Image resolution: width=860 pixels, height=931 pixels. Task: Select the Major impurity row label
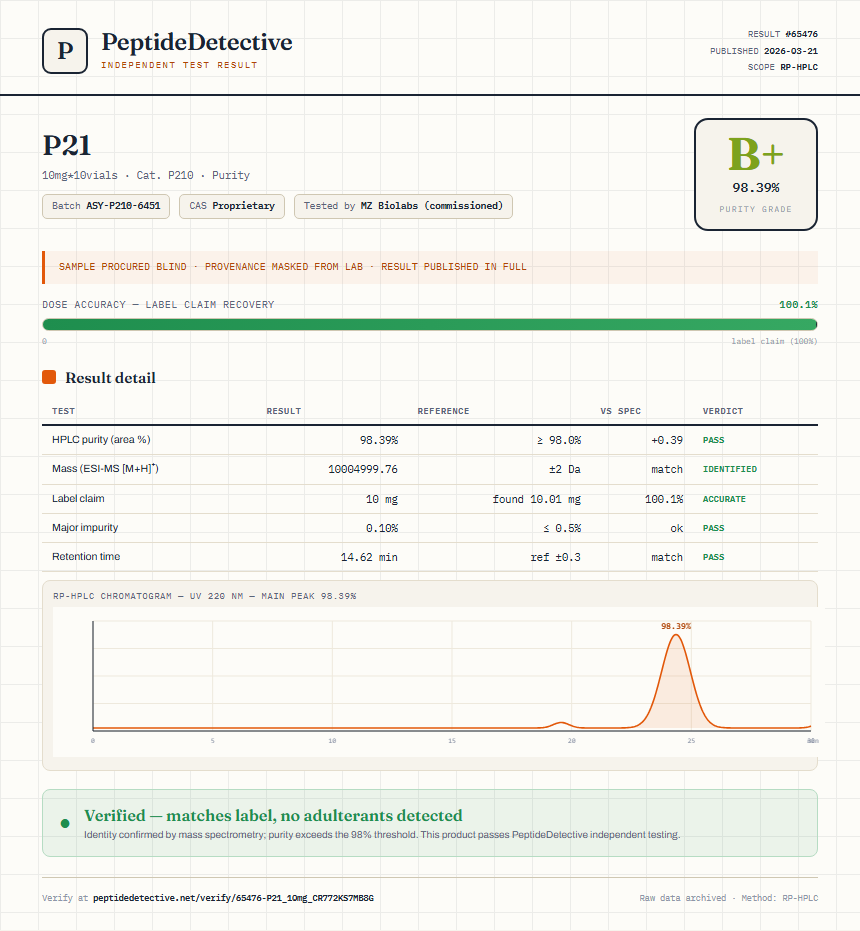[85, 527]
